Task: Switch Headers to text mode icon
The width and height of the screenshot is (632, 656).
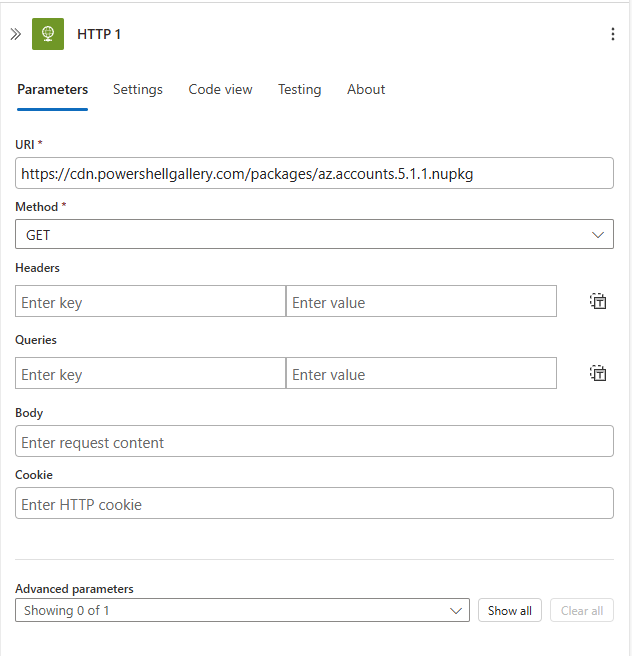Action: tap(598, 301)
